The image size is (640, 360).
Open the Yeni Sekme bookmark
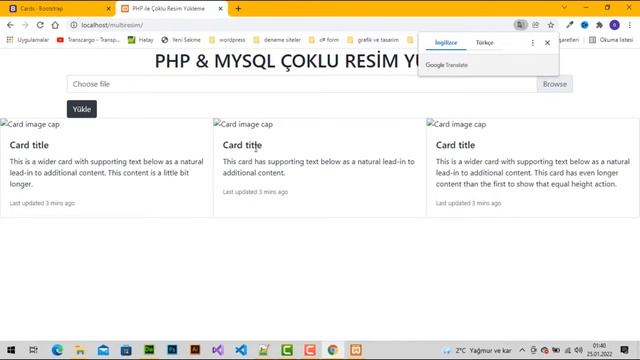tap(181, 40)
